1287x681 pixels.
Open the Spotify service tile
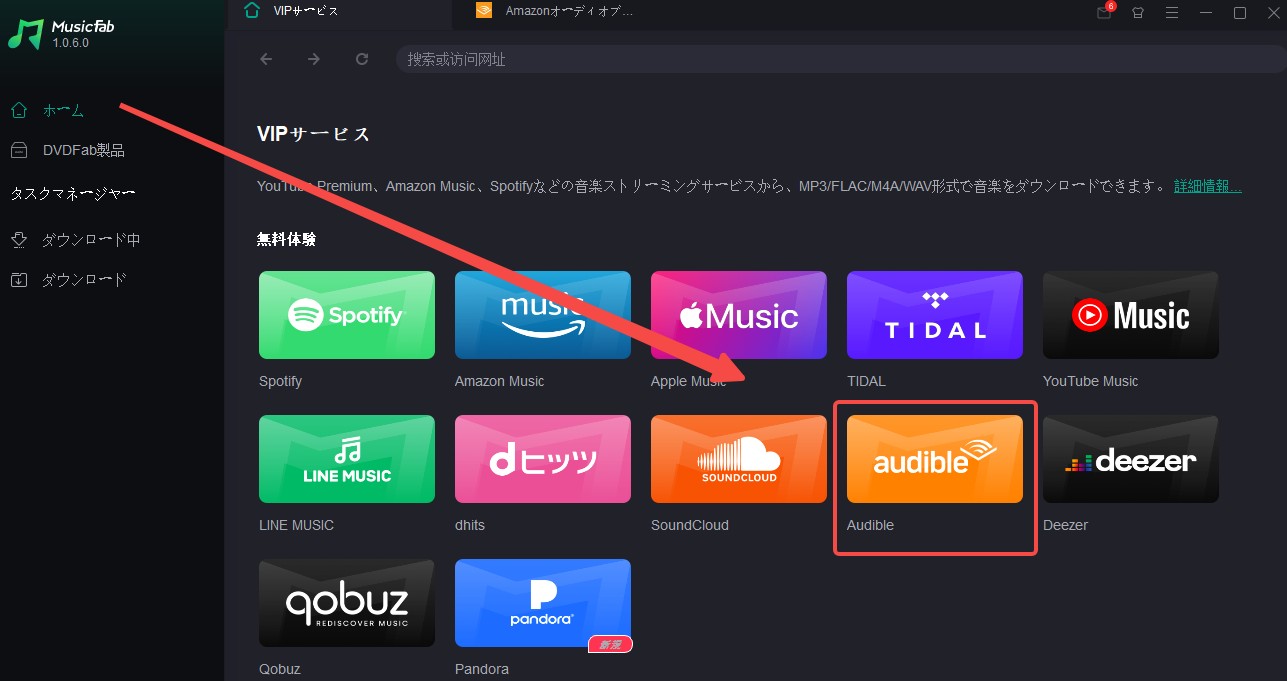click(x=346, y=315)
